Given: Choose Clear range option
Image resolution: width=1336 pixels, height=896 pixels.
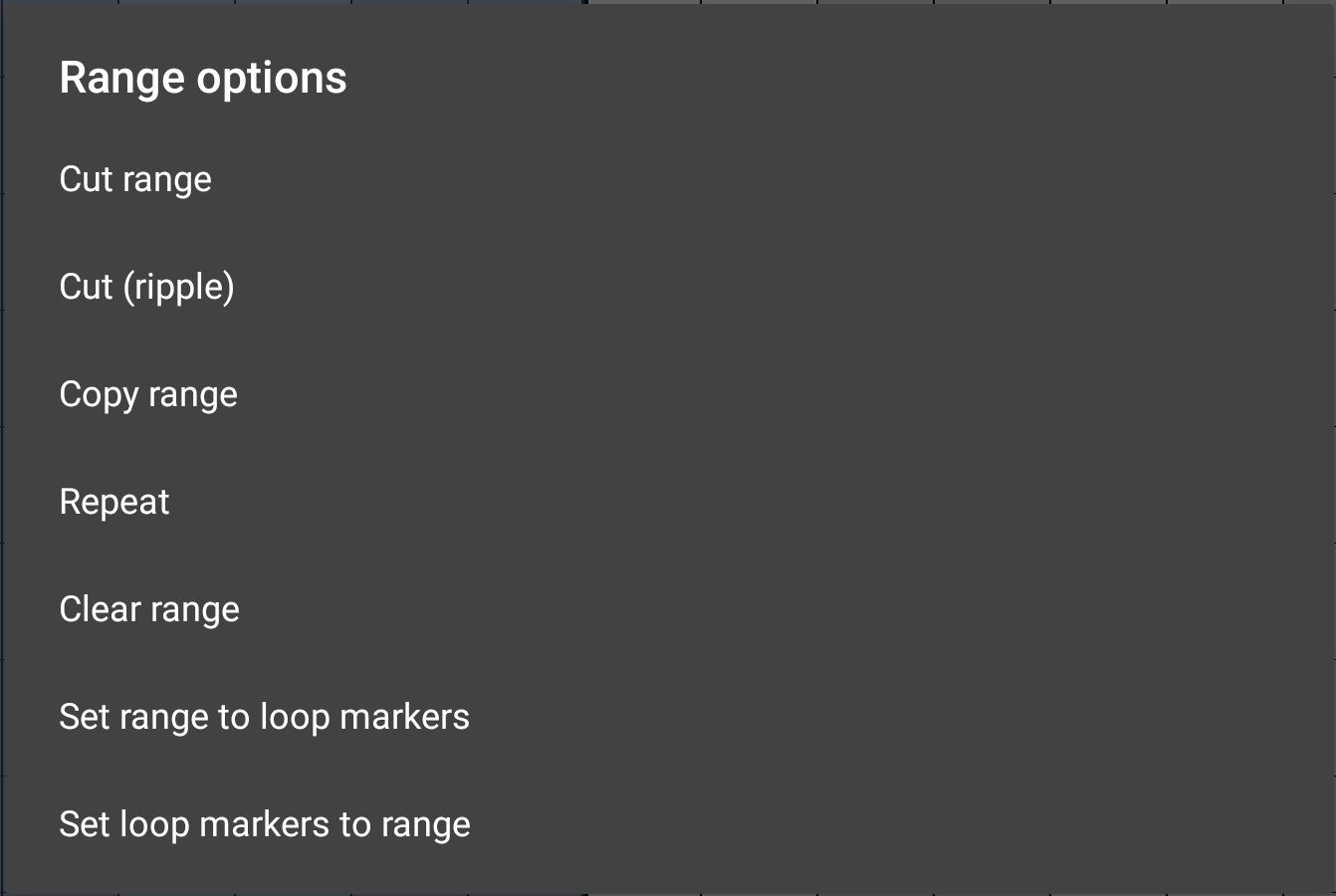Looking at the screenshot, I should click(x=149, y=609).
